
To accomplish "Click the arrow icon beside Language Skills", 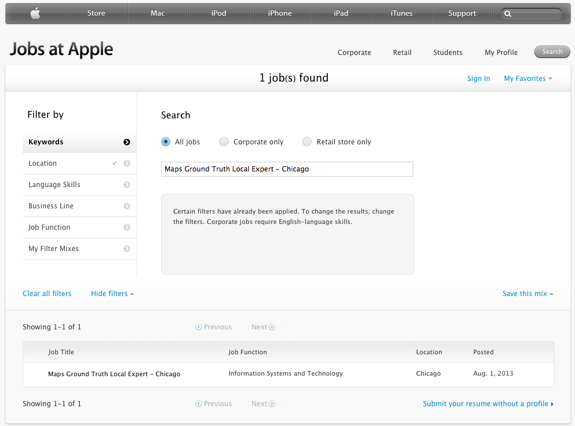I will point(127,184).
